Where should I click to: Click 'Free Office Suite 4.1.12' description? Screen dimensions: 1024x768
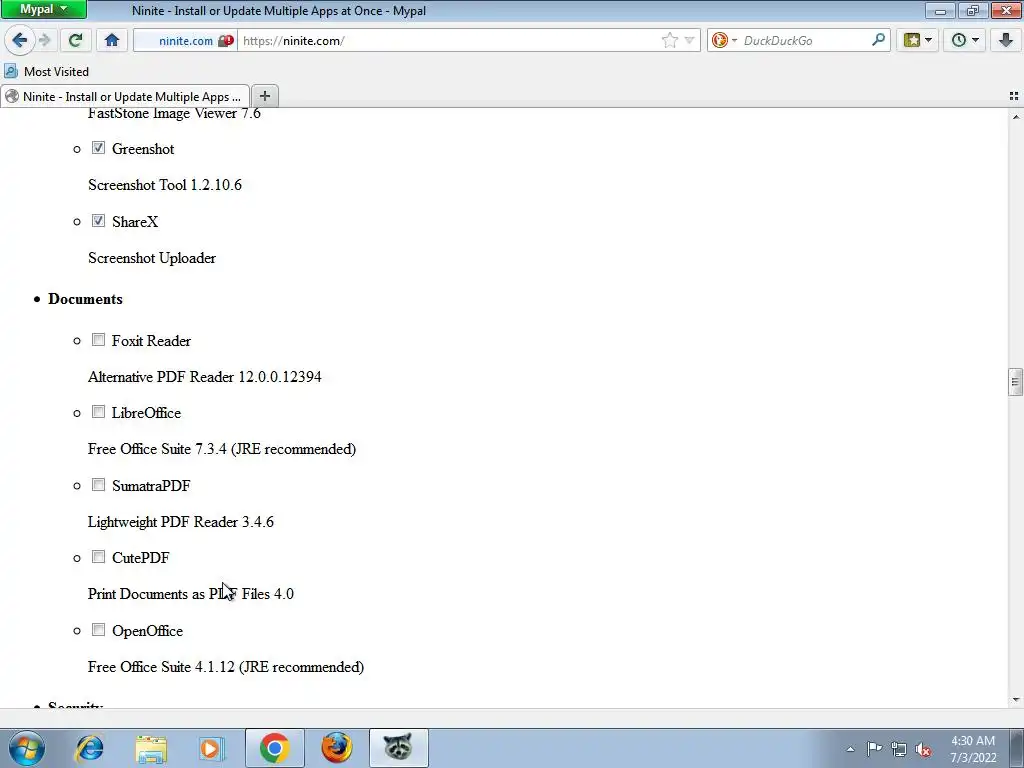pos(226,667)
